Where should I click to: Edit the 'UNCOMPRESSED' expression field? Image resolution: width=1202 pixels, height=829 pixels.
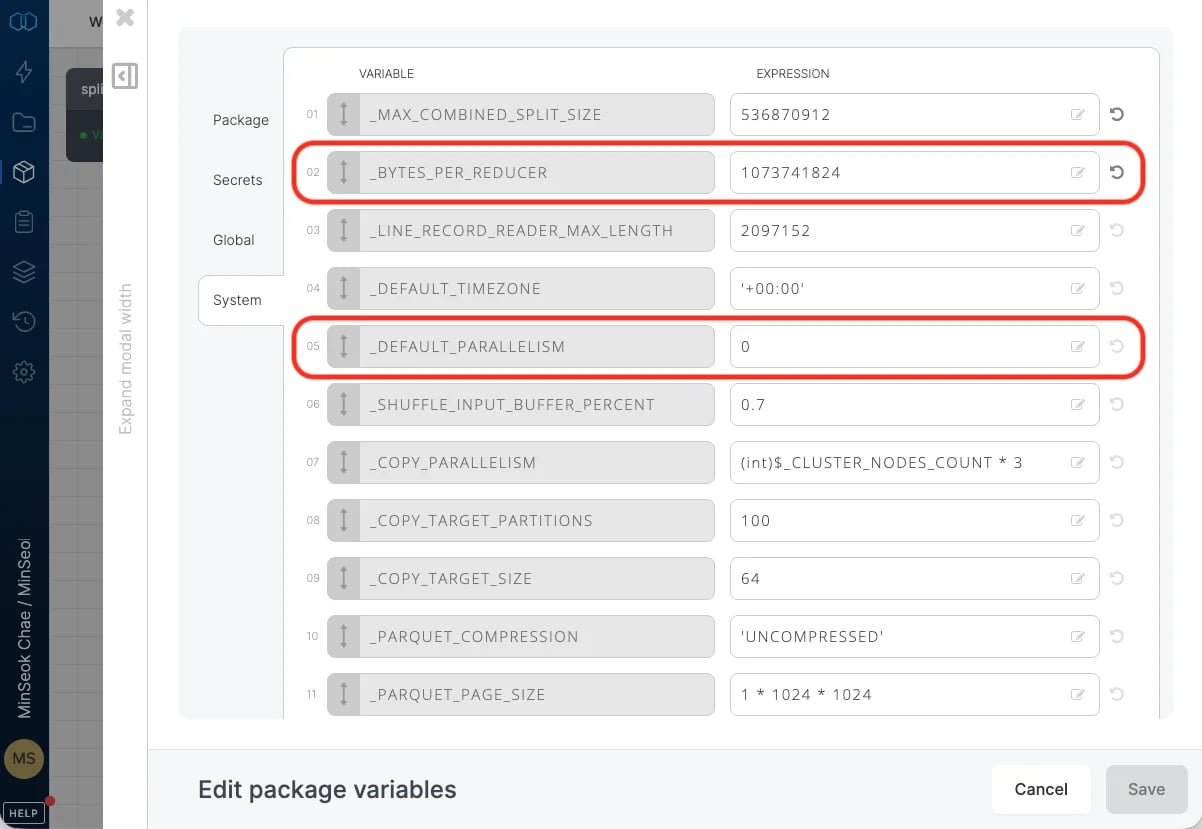click(x=914, y=636)
